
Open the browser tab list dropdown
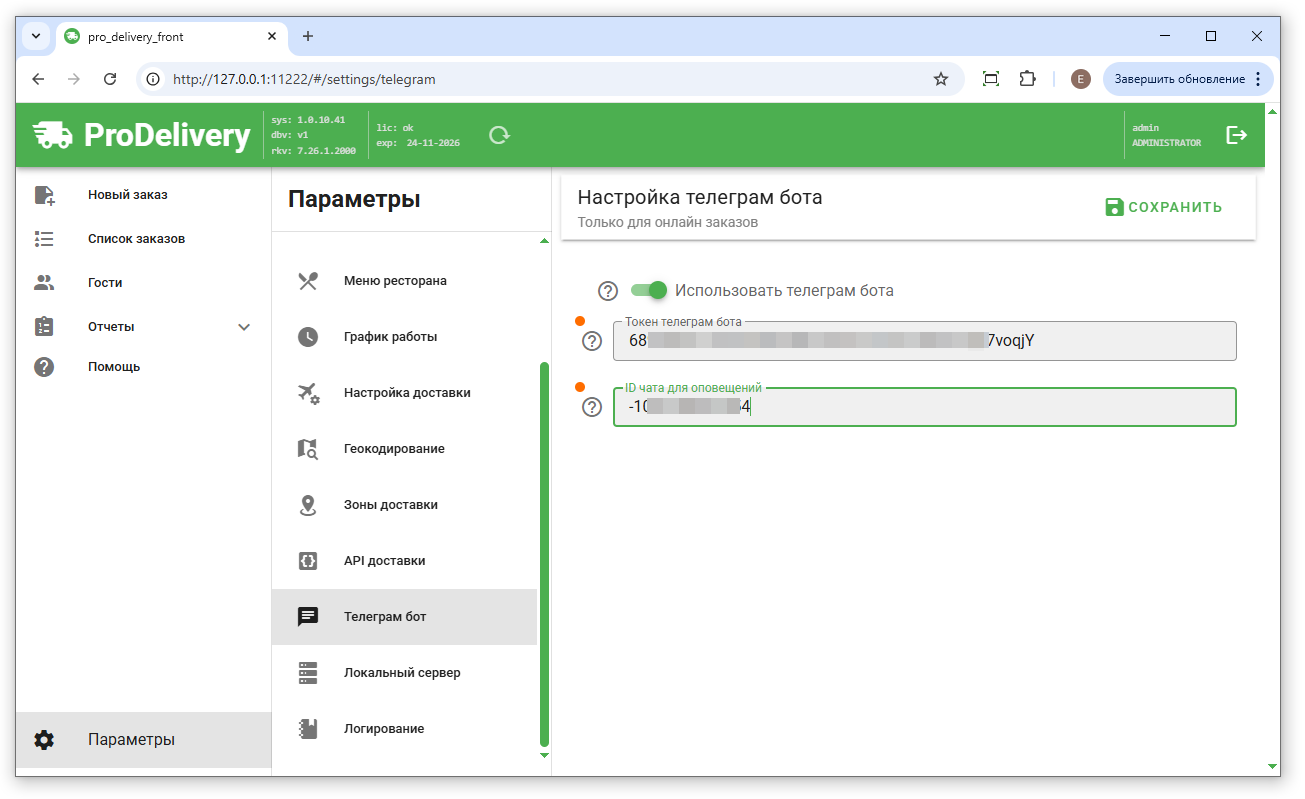(36, 36)
